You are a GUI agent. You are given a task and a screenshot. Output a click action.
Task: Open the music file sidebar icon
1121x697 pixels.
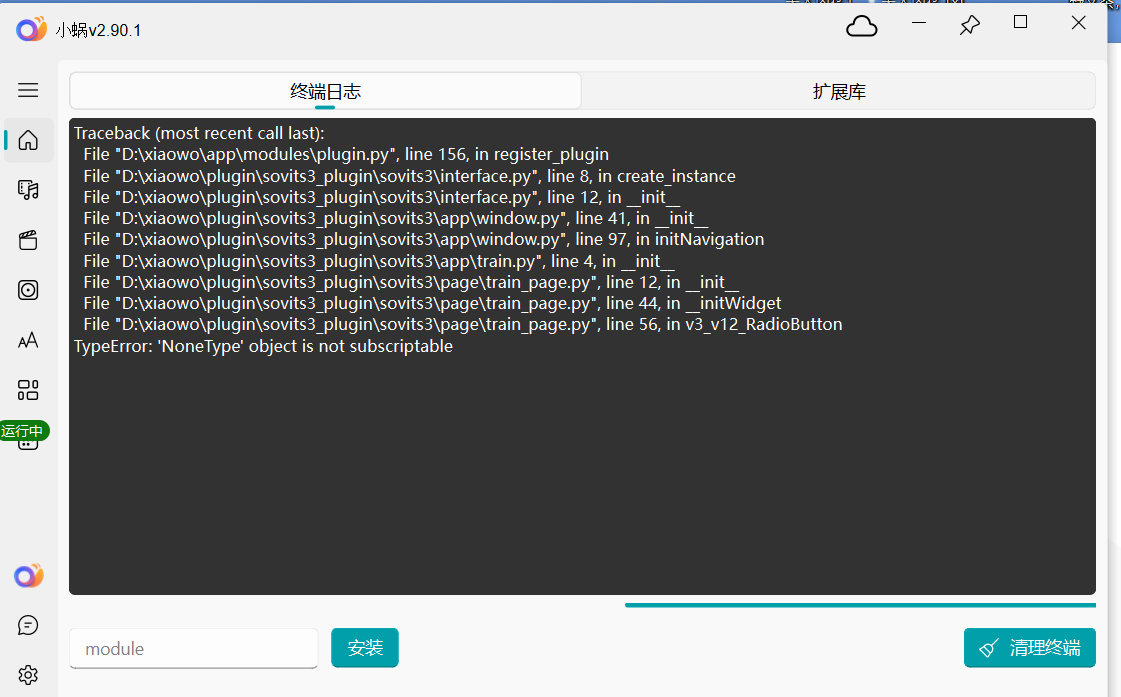28,190
